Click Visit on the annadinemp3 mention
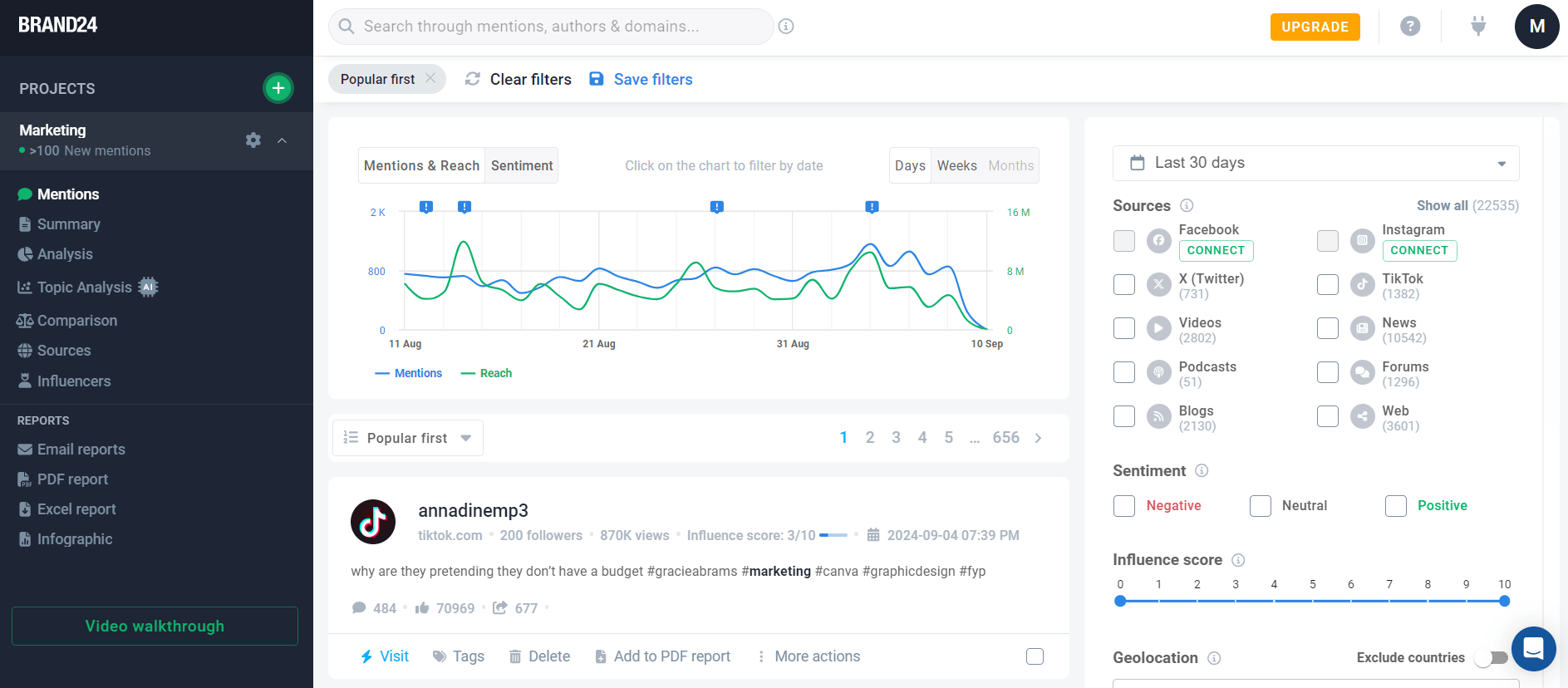This screenshot has height=688, width=1568. pyautogui.click(x=385, y=656)
